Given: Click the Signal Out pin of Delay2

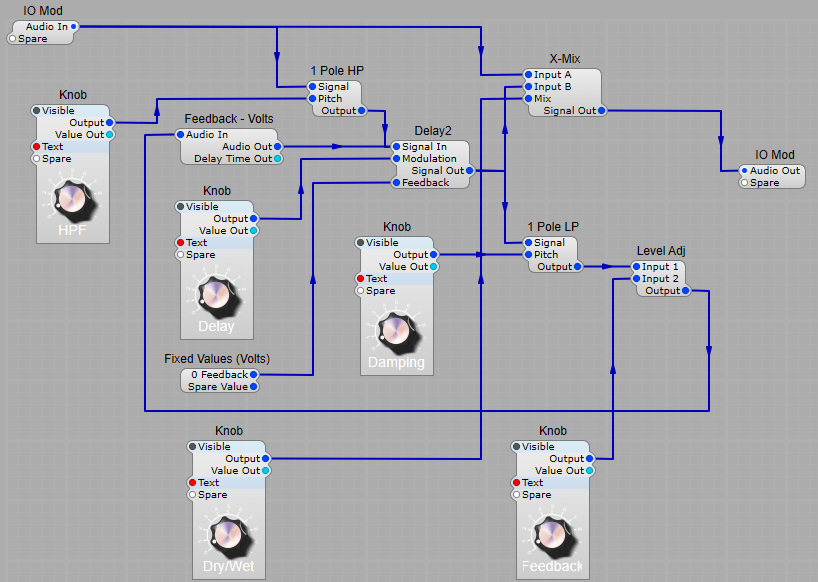Looking at the screenshot, I should (470, 170).
